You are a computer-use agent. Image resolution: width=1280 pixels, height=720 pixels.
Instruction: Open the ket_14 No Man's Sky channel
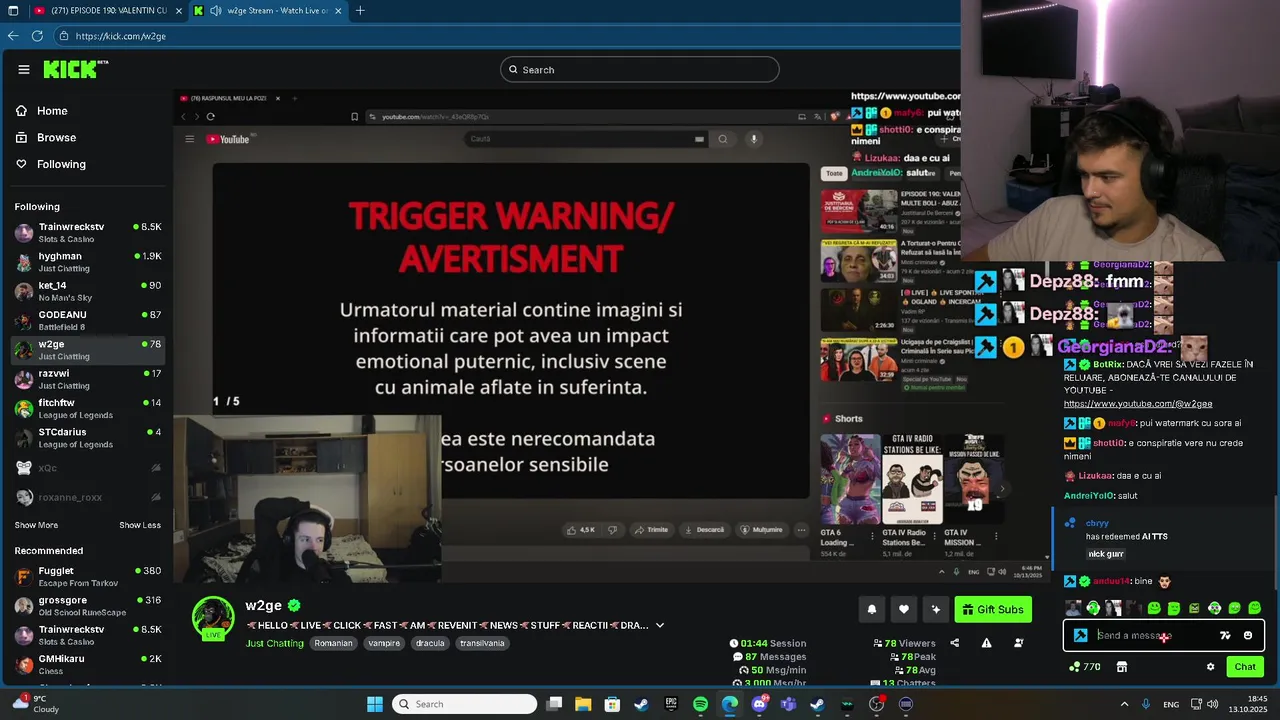(88, 291)
